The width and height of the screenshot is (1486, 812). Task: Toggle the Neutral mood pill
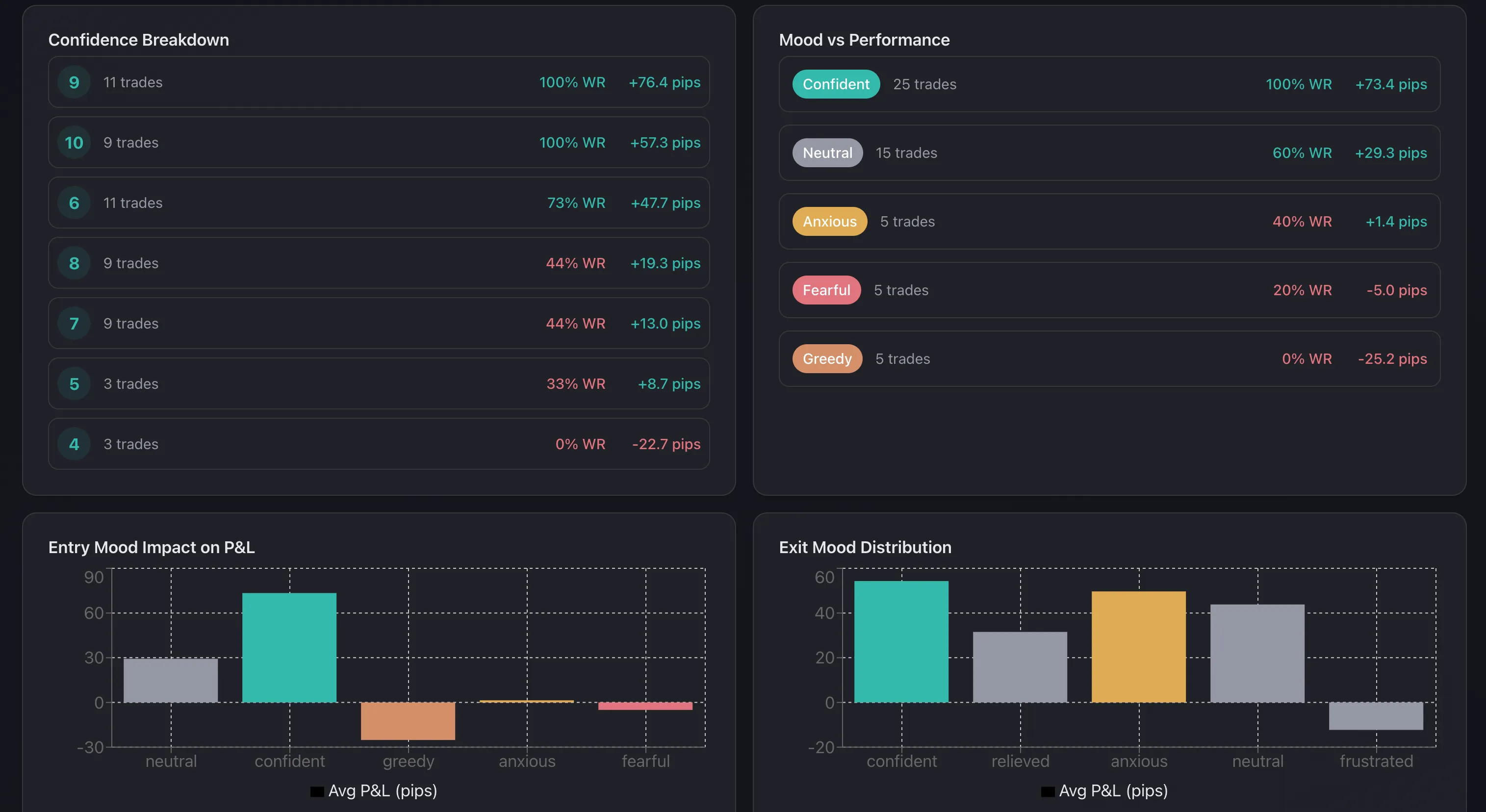827,153
